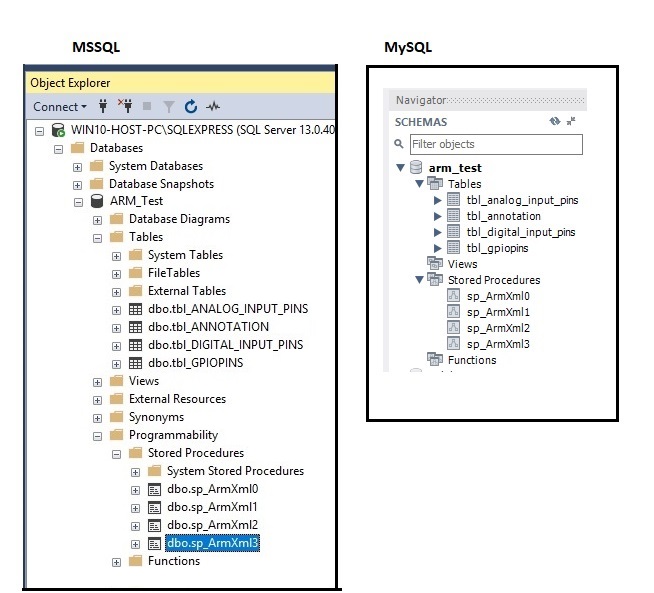Select the tbl_gpiopins table in MySQL
The image size is (654, 593).
tap(497, 248)
